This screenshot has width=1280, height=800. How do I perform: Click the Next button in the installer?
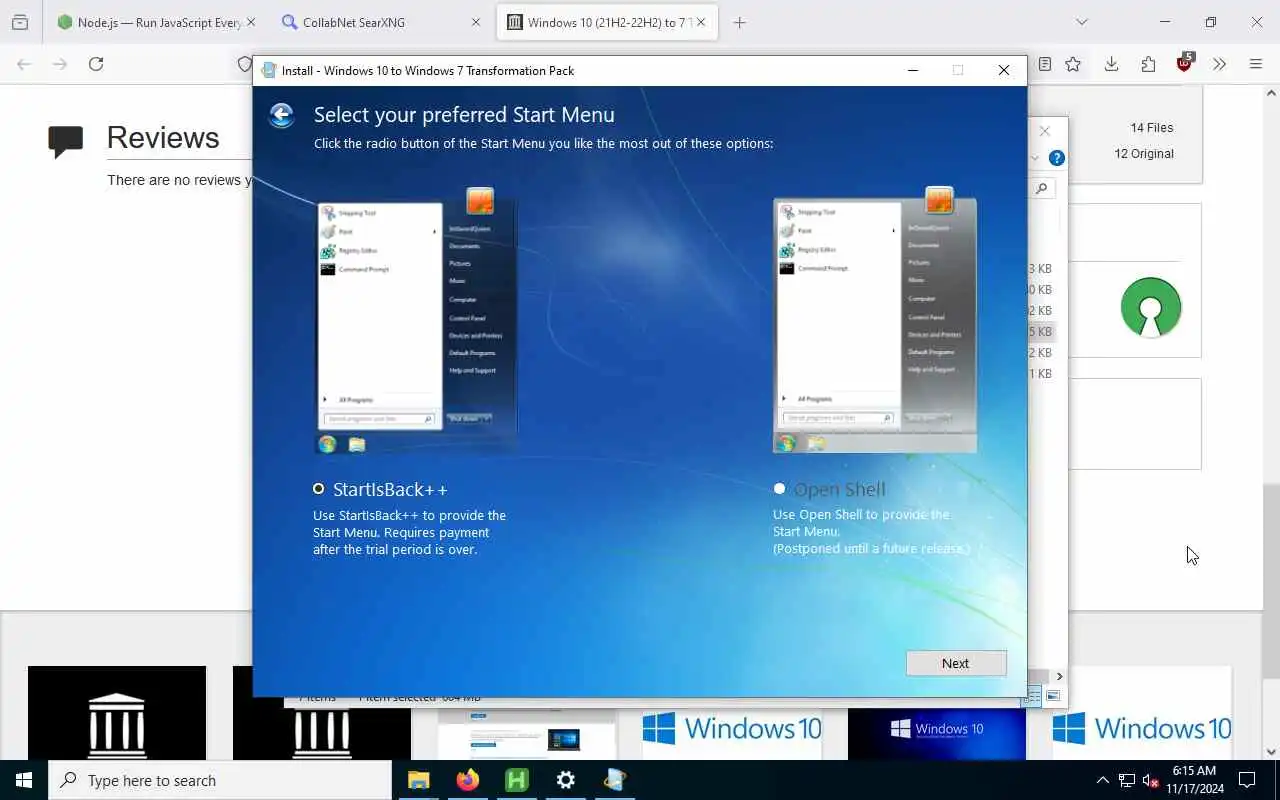coord(956,663)
